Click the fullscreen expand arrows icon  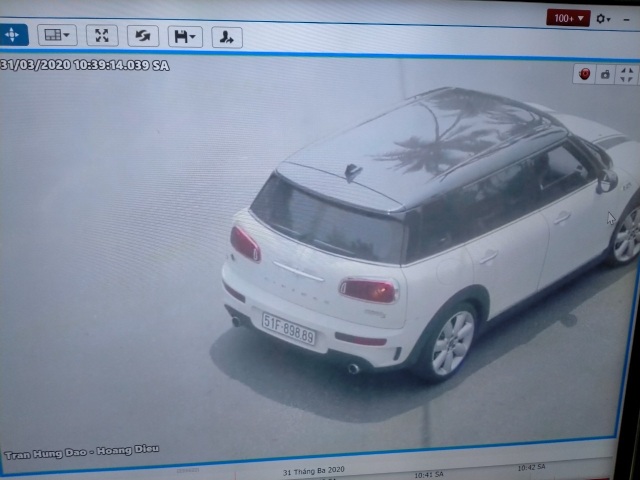pyautogui.click(x=101, y=36)
